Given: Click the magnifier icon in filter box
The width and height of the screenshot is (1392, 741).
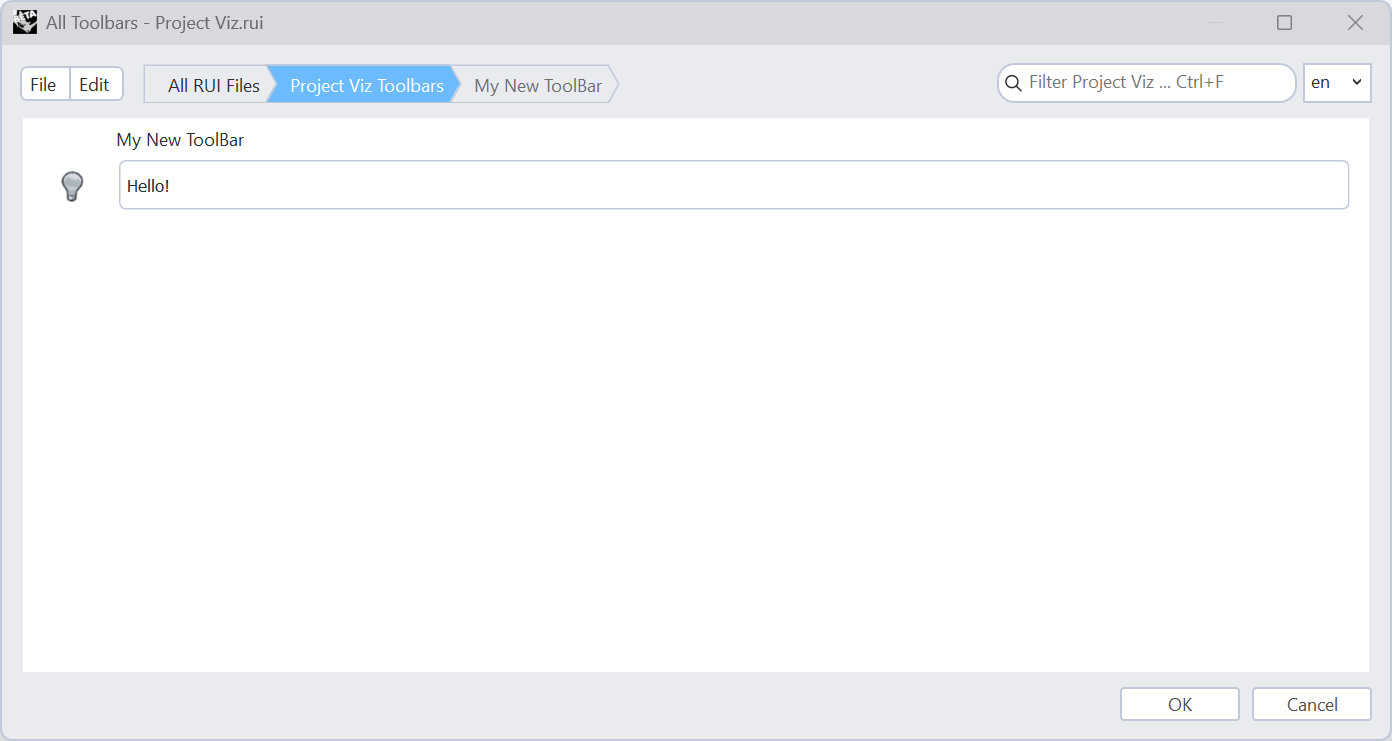Looking at the screenshot, I should click(1013, 83).
